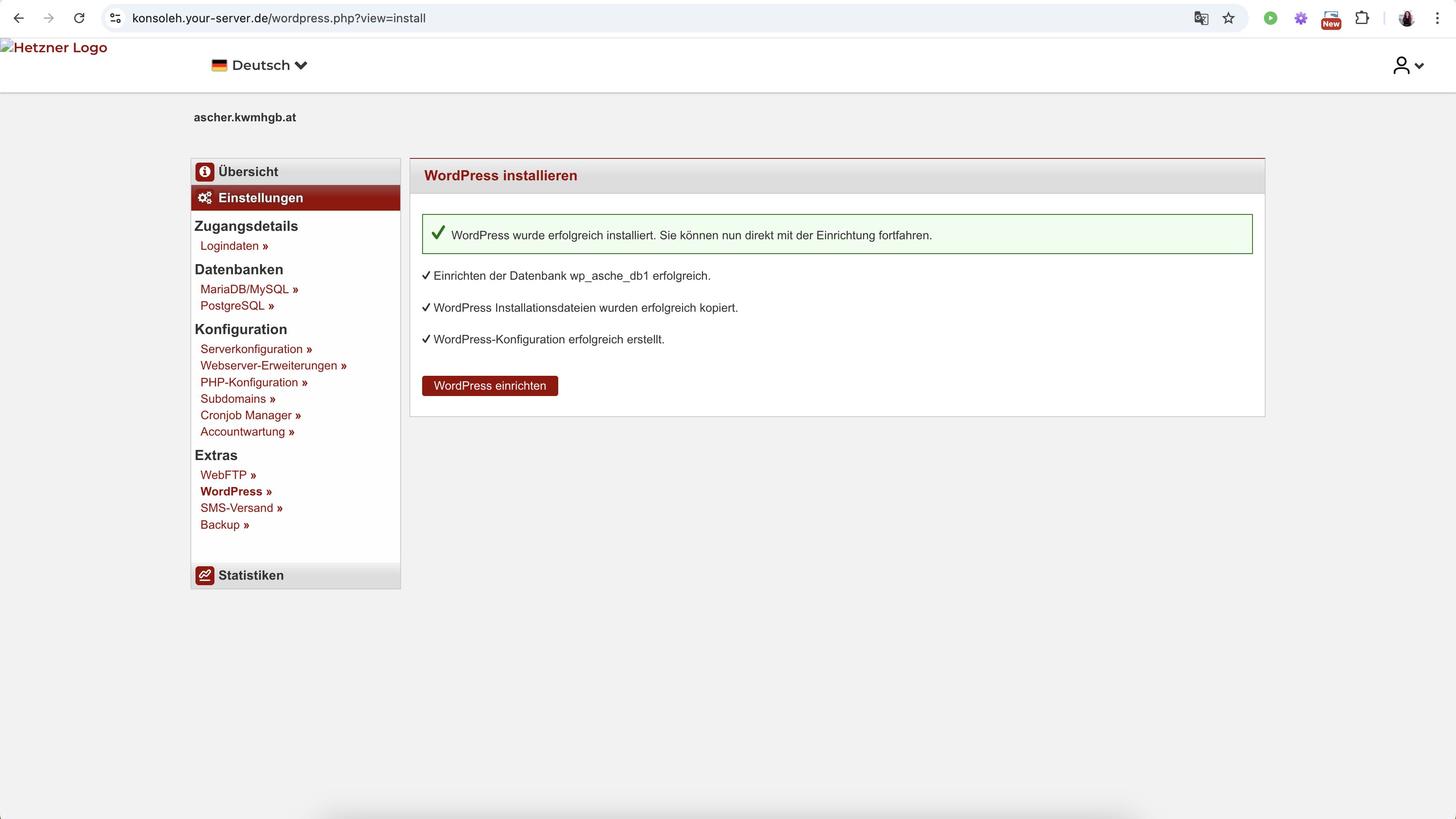The image size is (1456, 819).
Task: Expand the Deutsch language dropdown
Action: tap(260, 66)
